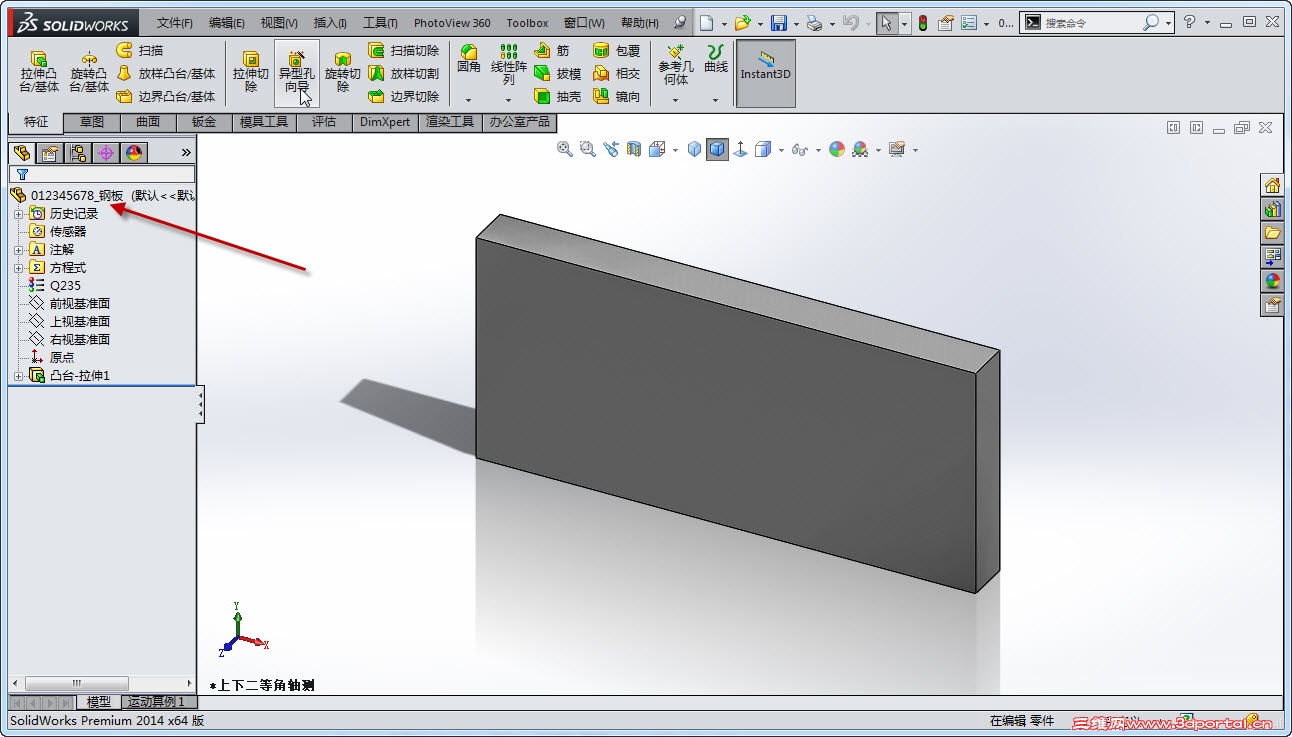Image resolution: width=1292 pixels, height=737 pixels.
Task: Select the 前视基准面 plane
Action: 69,304
